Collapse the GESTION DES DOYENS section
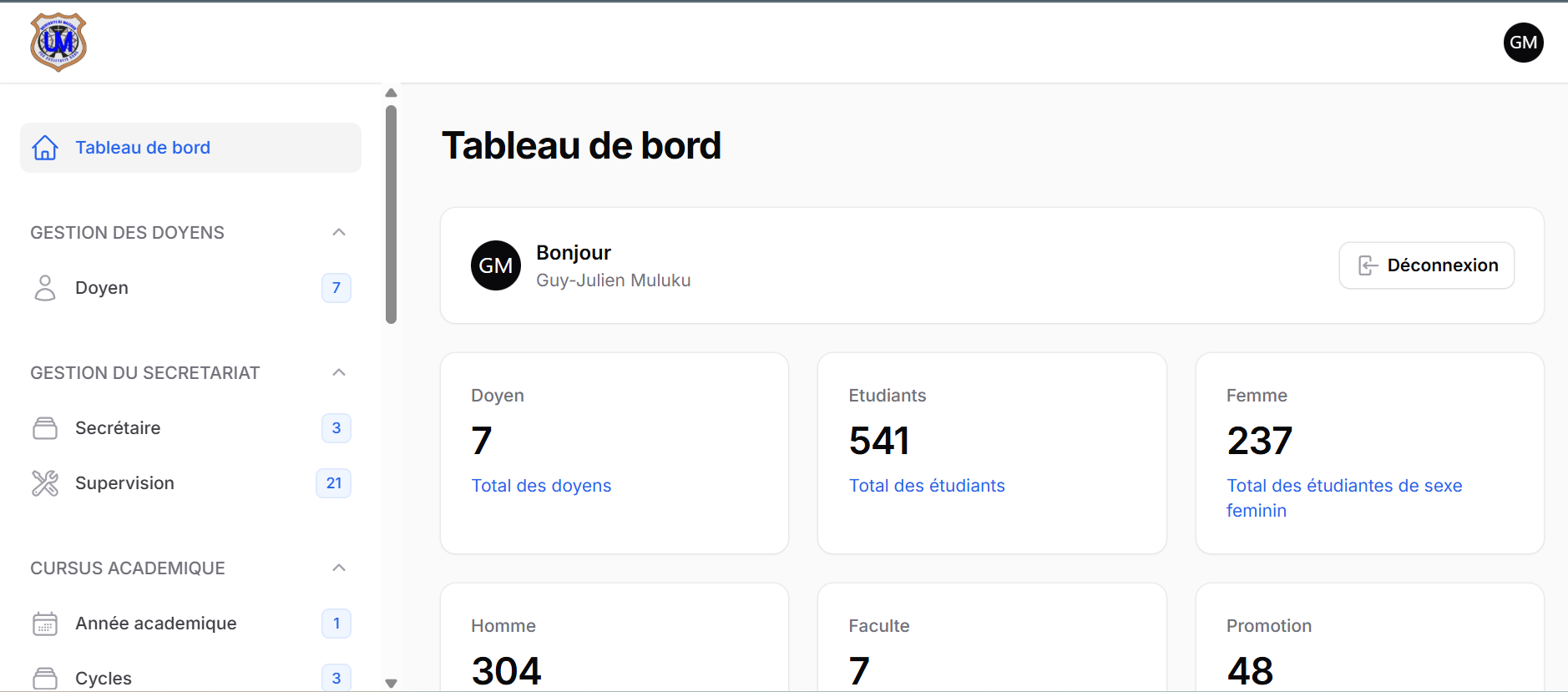The image size is (1568, 692). pos(339,232)
